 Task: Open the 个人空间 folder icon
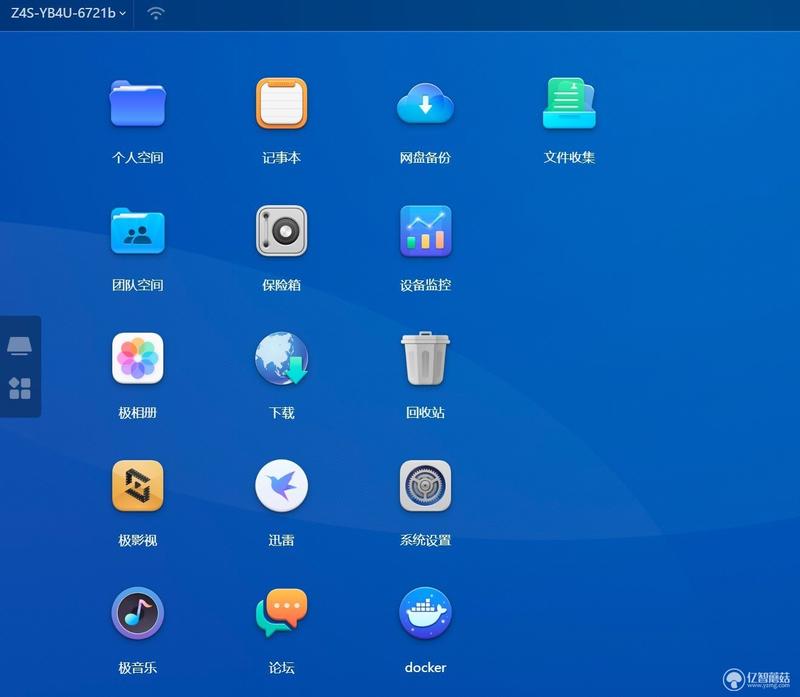138,103
